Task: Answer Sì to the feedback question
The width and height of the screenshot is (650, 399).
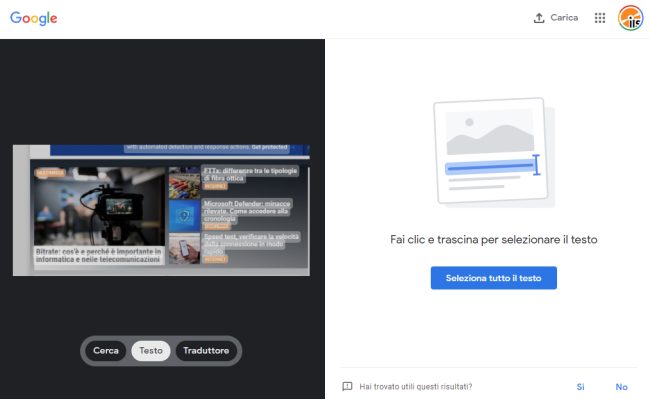Action: 580,387
